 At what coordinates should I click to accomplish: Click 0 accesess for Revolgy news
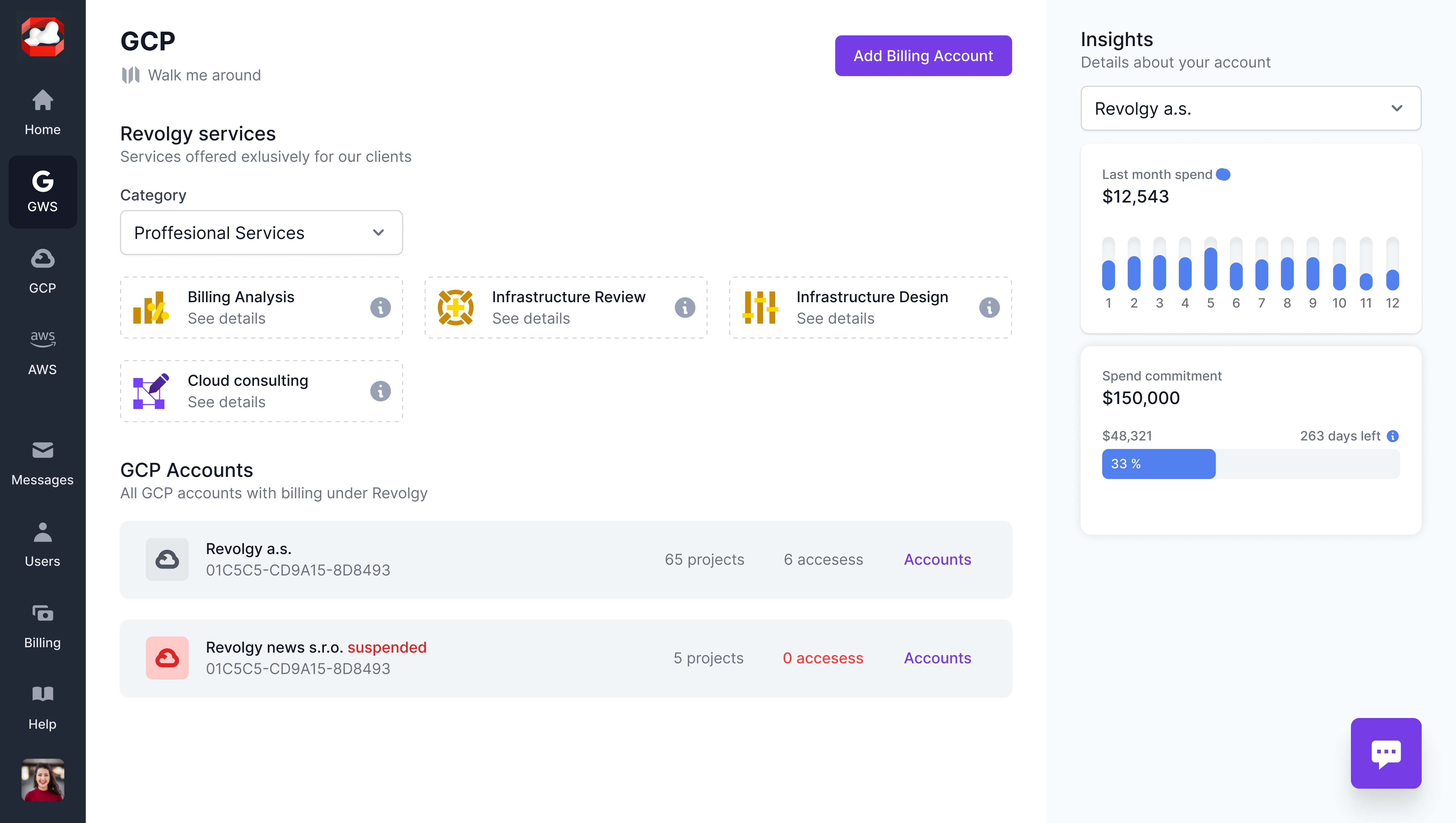823,658
